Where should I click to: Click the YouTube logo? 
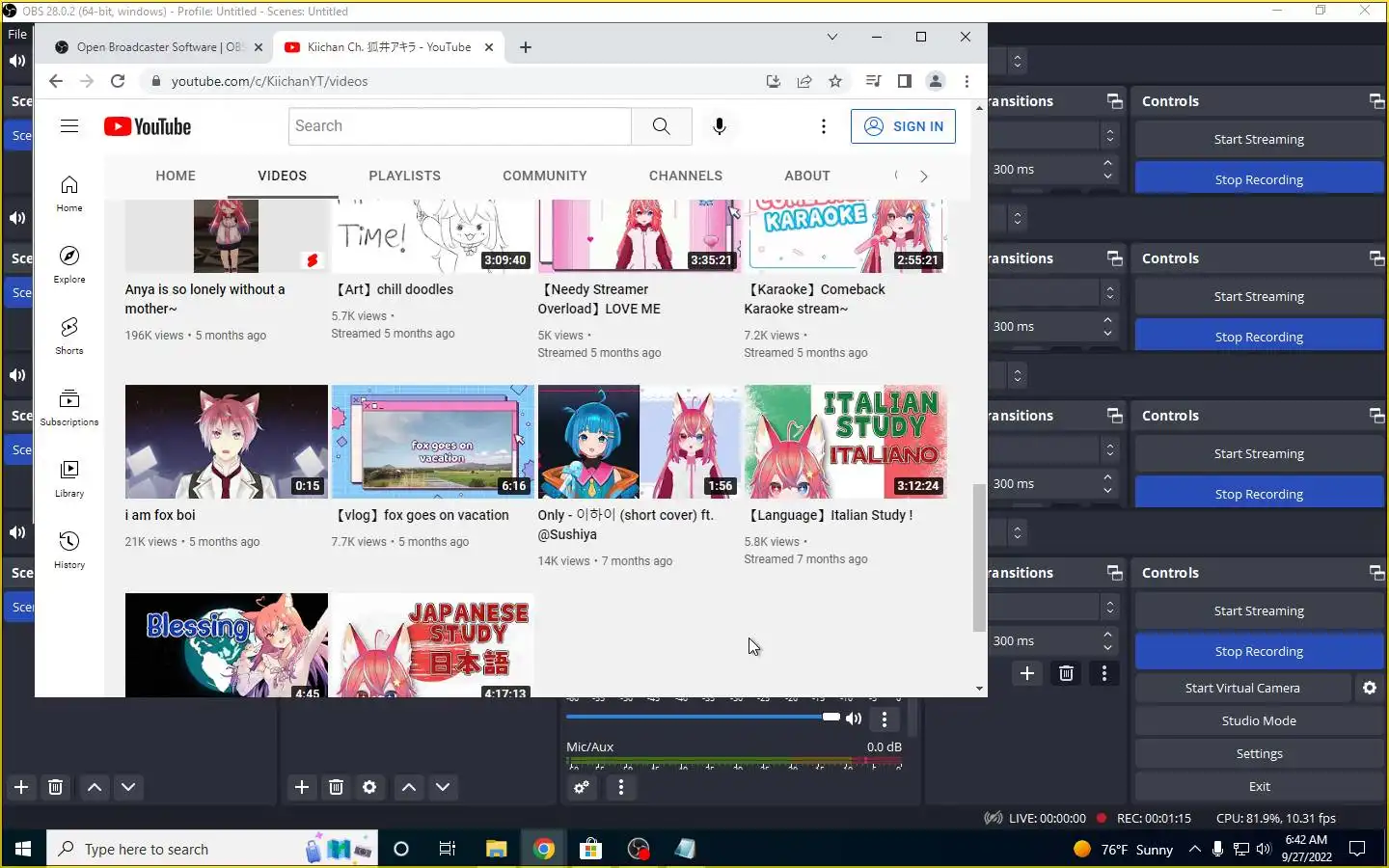point(148,126)
